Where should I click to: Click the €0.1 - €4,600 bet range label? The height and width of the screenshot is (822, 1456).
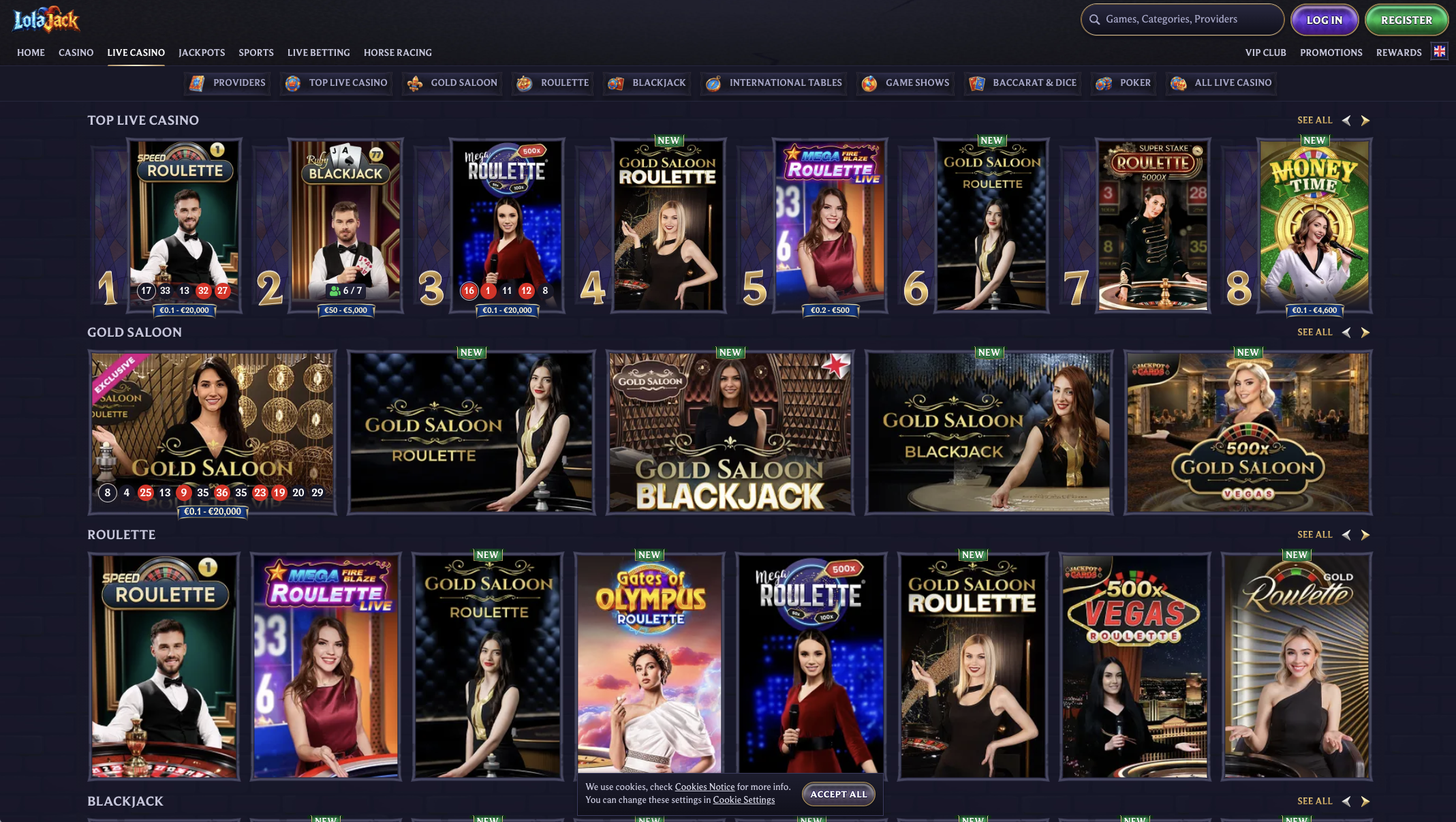pos(1314,310)
